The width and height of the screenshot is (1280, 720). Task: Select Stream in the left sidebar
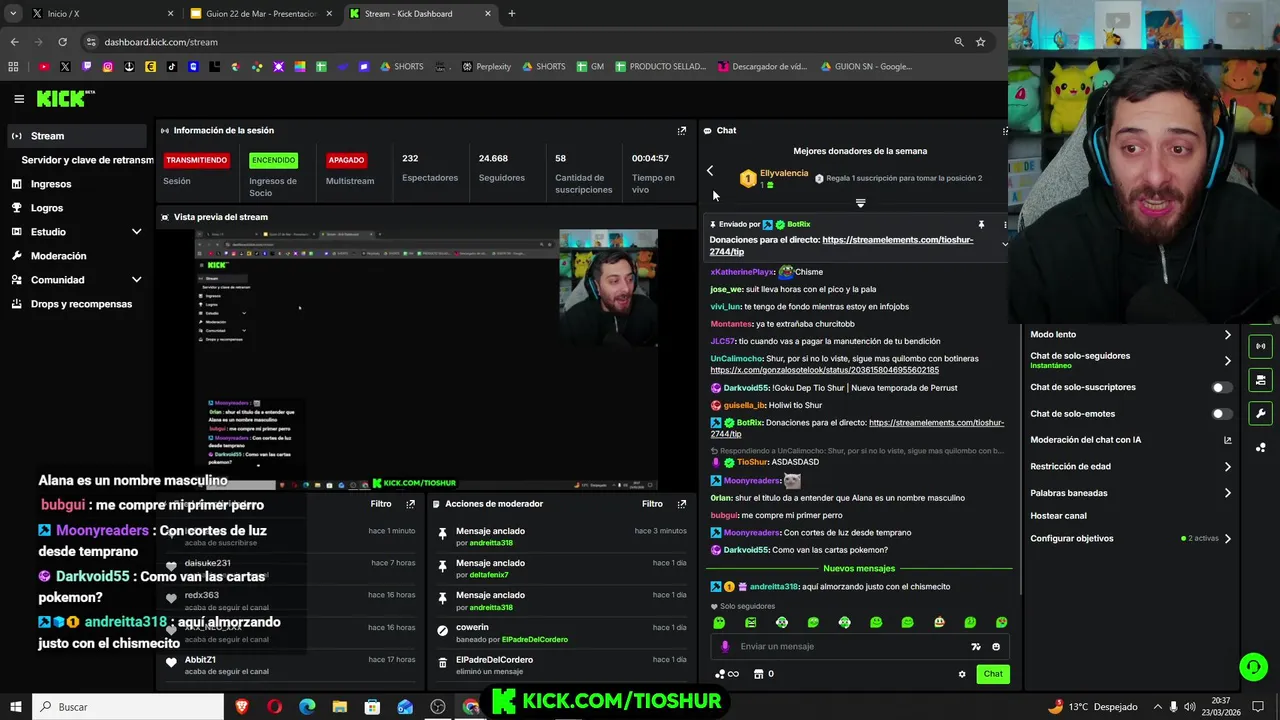[x=76, y=136]
